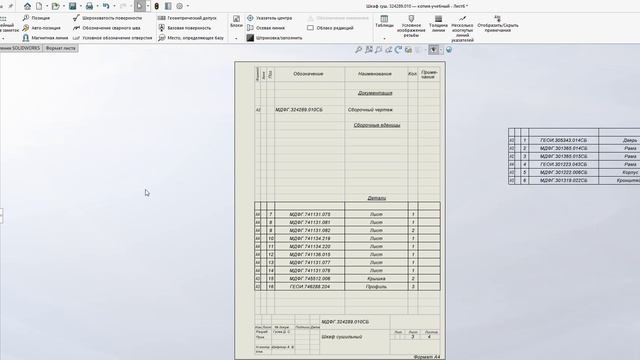Select Шкаф сушильный in title block
This screenshot has width=640, height=360.
342,337
